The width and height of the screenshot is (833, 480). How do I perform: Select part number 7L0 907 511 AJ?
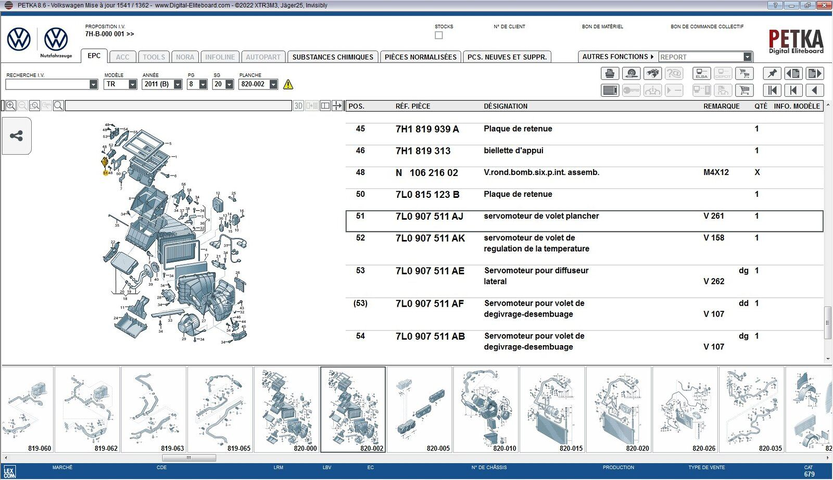[429, 216]
